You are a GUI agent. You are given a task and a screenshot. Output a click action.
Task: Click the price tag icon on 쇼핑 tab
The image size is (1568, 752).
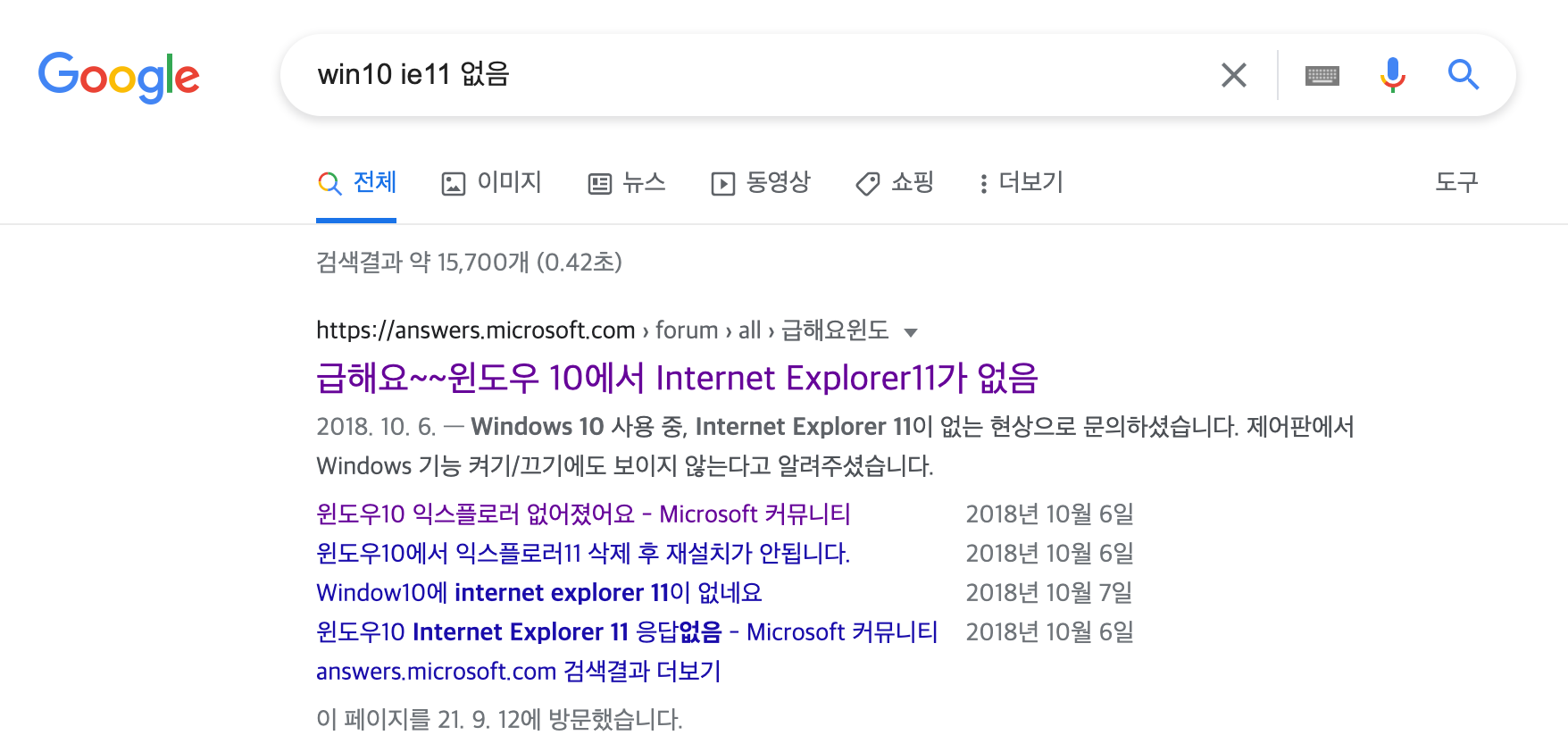click(x=868, y=184)
